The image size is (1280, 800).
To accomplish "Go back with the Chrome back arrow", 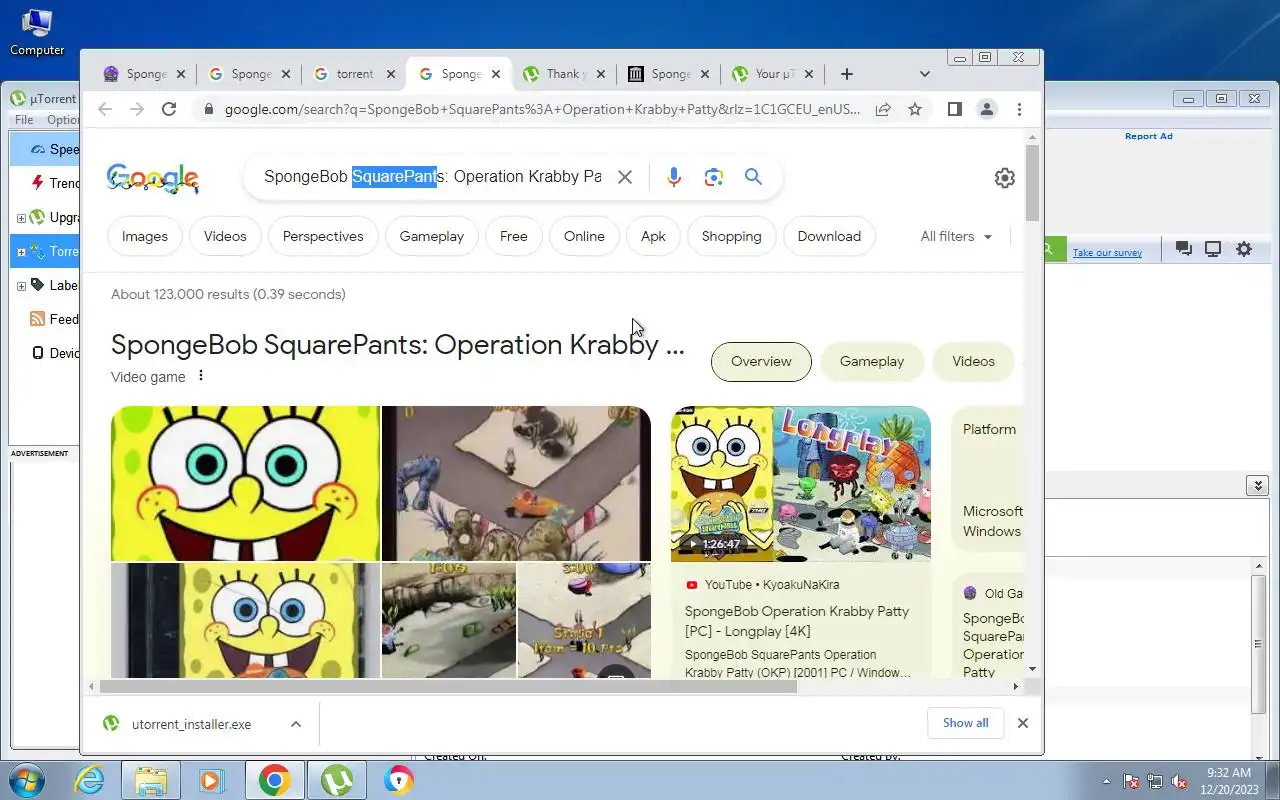I will pyautogui.click(x=105, y=109).
